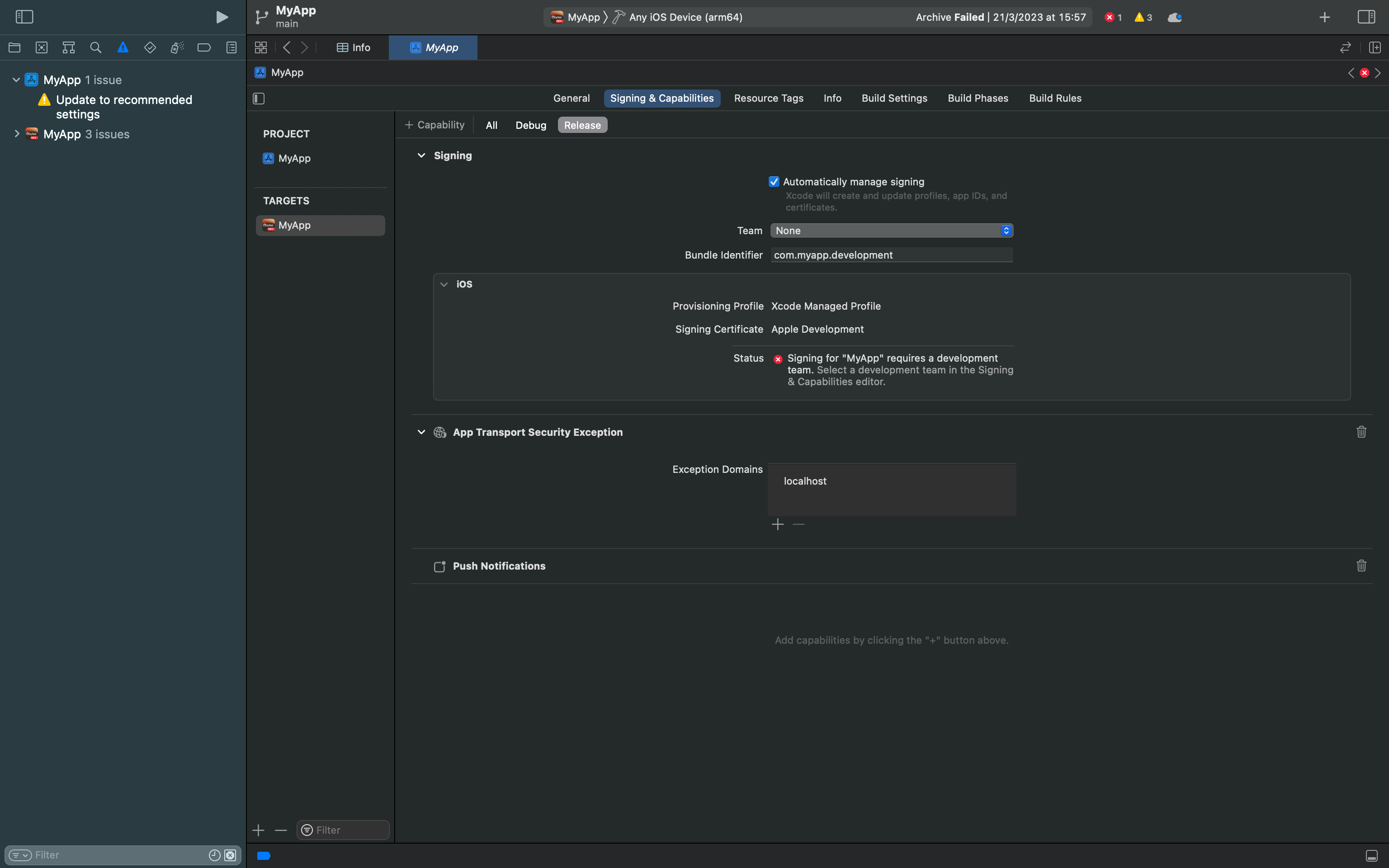The height and width of the screenshot is (868, 1389).
Task: Click the editor review swap icon
Action: (x=1346, y=47)
